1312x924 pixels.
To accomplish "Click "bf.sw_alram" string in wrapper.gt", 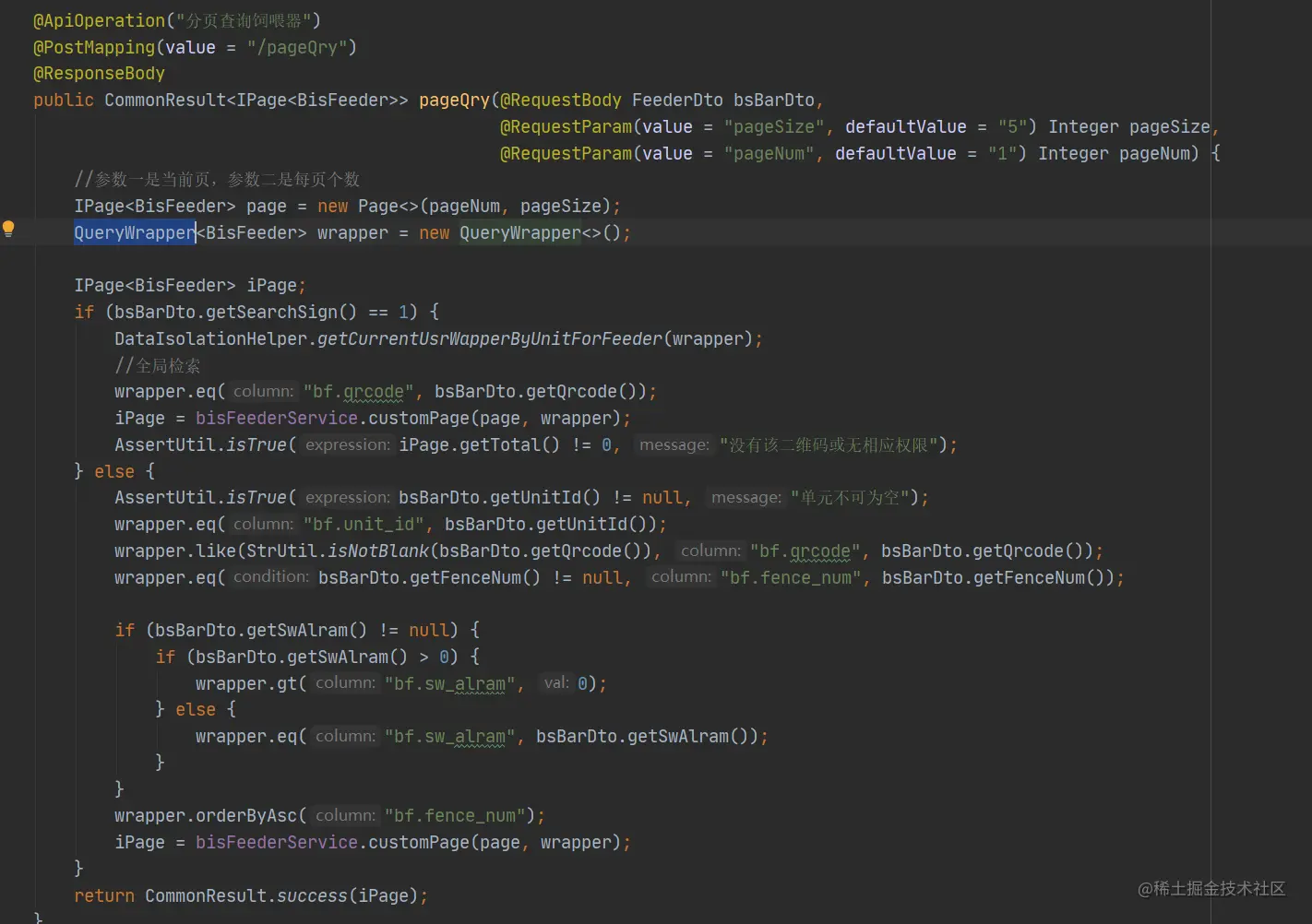I will coord(449,683).
